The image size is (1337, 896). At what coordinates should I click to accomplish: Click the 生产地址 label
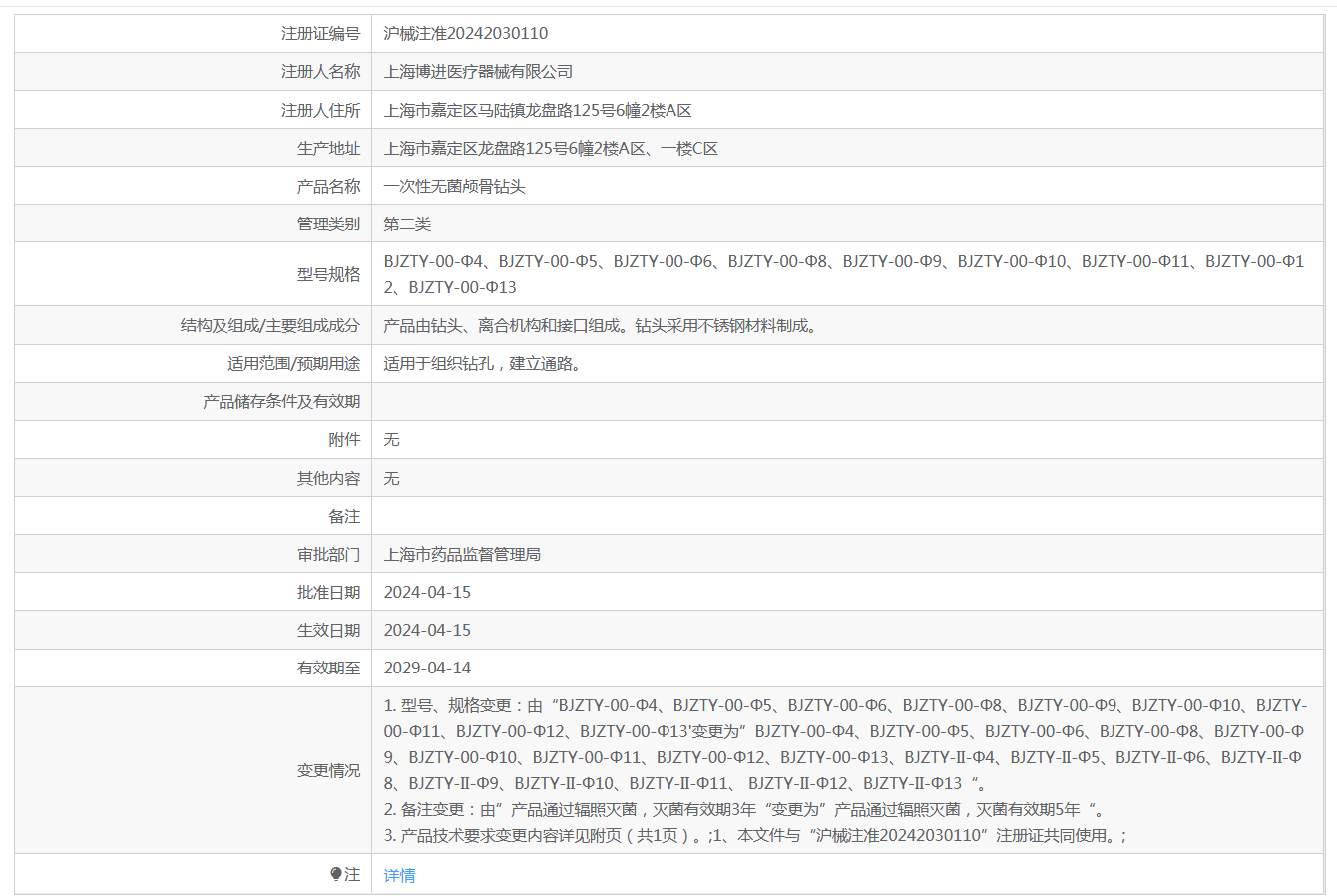coord(328,148)
